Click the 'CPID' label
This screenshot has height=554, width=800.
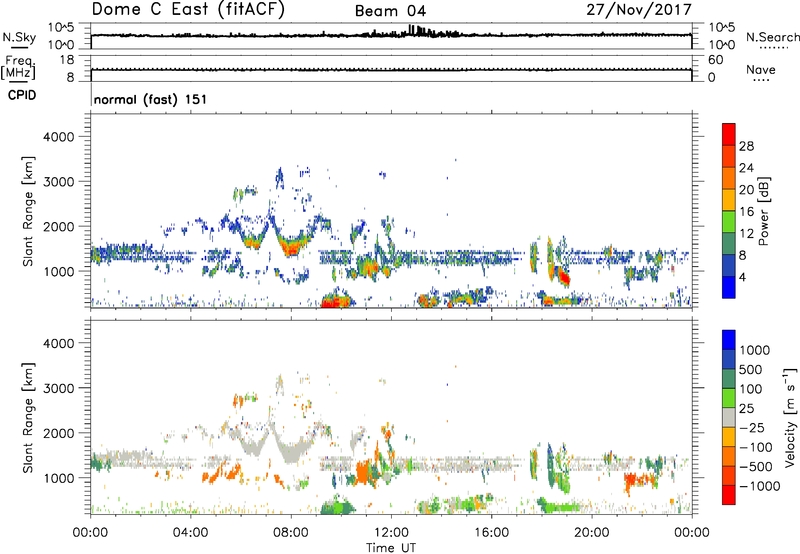(21, 95)
